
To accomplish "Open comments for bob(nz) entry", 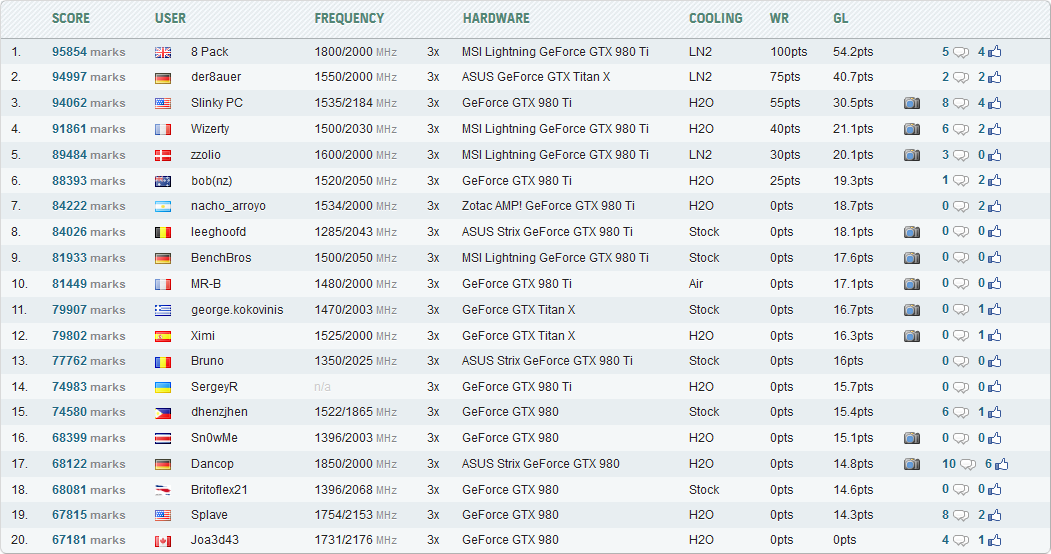I will tap(961, 181).
